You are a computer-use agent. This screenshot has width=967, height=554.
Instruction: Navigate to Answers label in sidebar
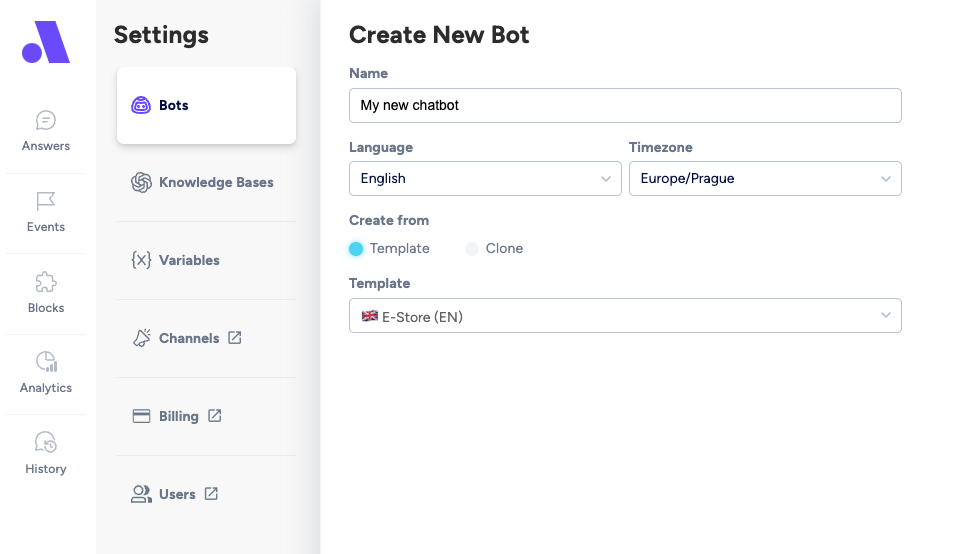coord(46,146)
